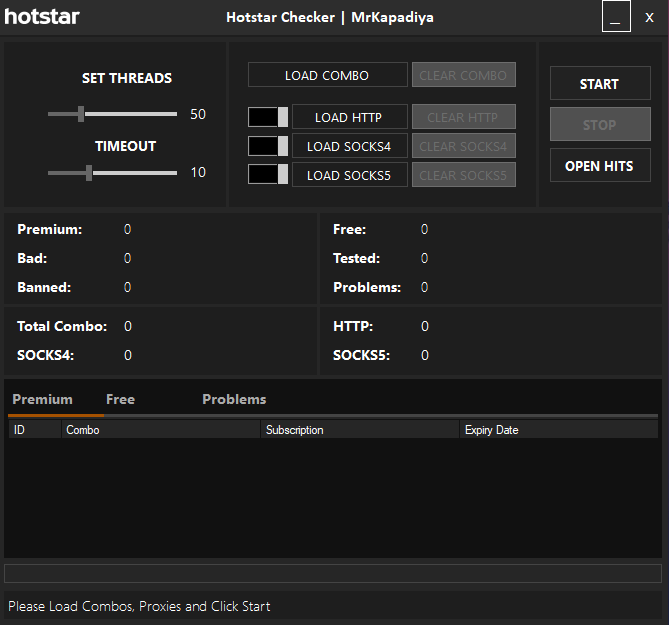The image size is (669, 625).
Task: Click the SOCKS4: count label
Action: pyautogui.click(x=45, y=355)
